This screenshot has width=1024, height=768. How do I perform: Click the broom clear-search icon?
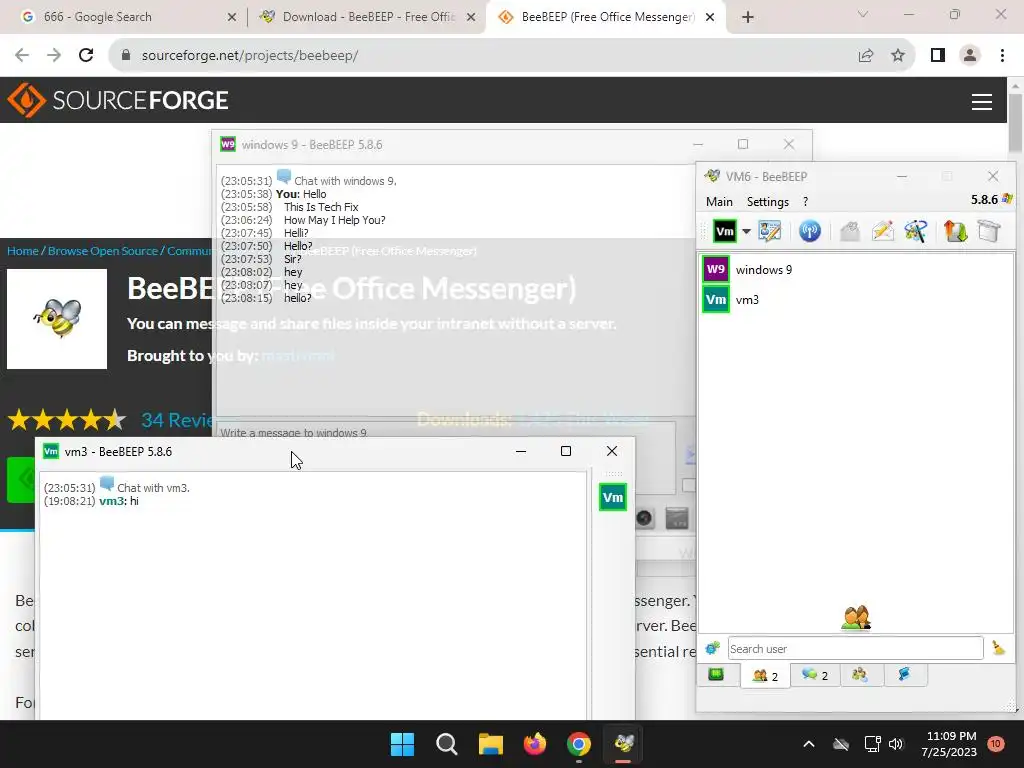(x=998, y=648)
